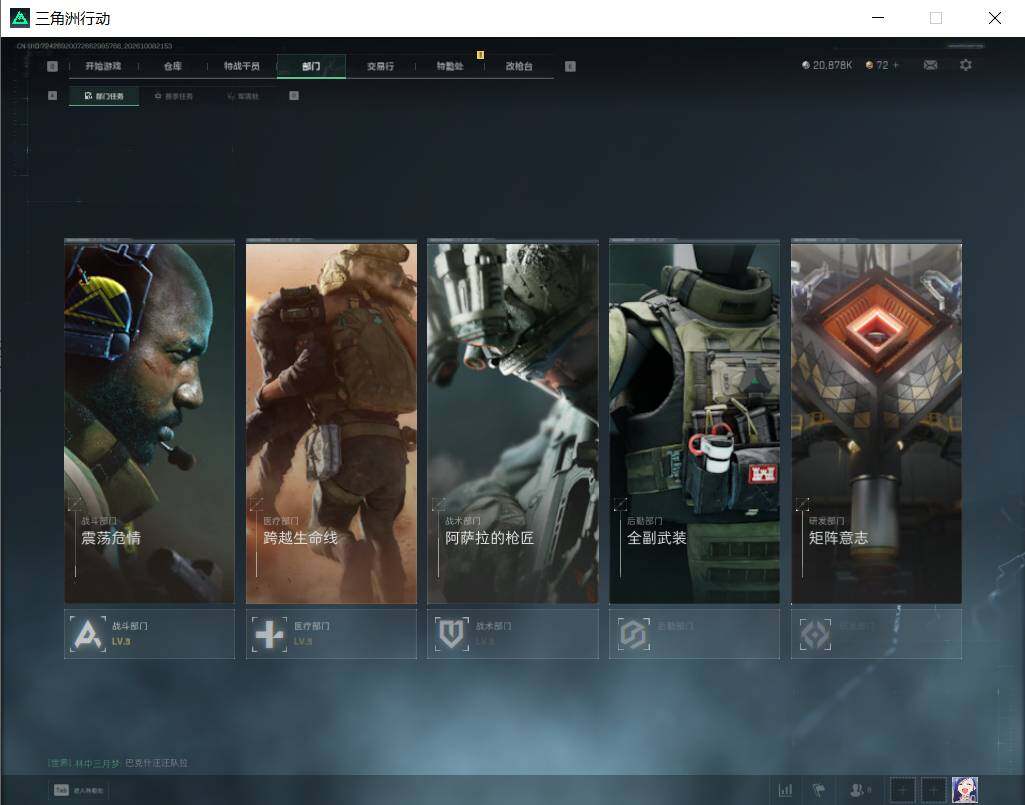This screenshot has height=805, width=1025.
Task: Click the research department diamond emblem icon
Action: click(x=815, y=634)
